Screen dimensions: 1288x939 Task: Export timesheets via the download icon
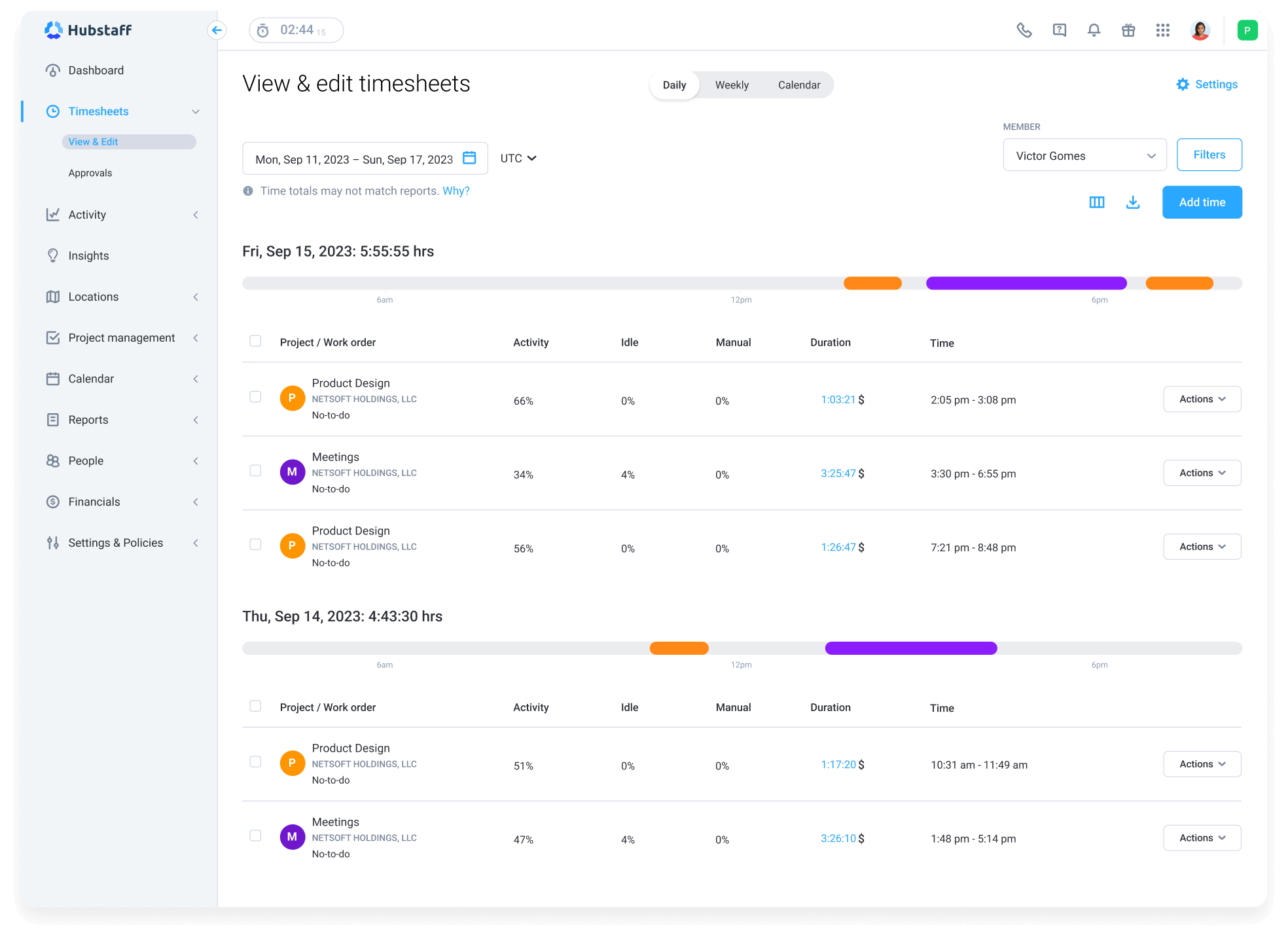coord(1133,202)
